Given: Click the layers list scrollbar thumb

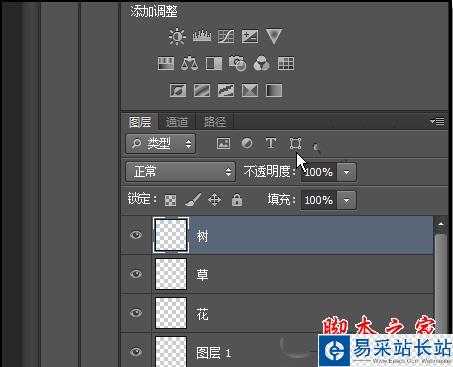Looking at the screenshot, I should coord(441,283).
